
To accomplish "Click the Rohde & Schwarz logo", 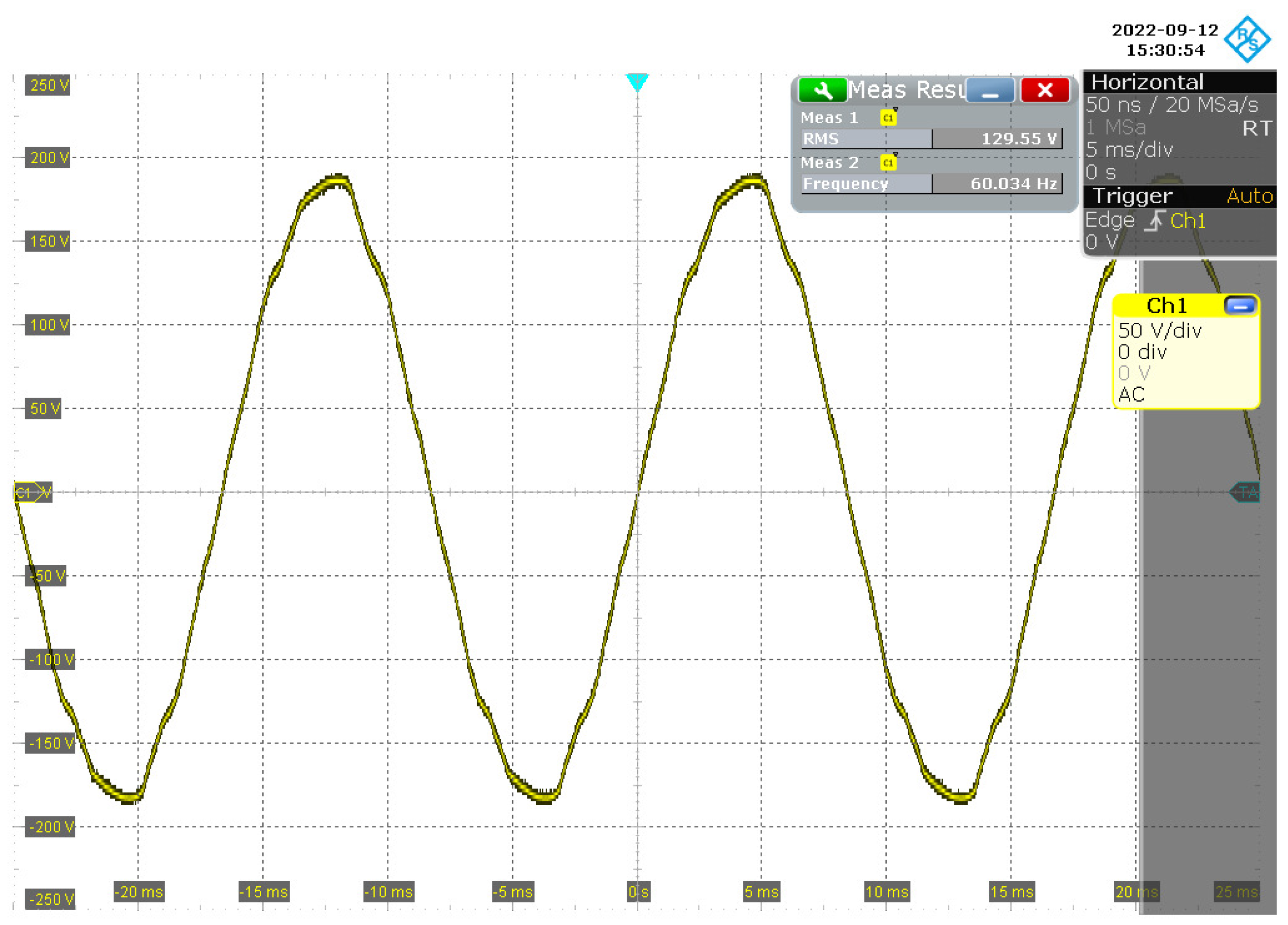I will coord(1247,40).
